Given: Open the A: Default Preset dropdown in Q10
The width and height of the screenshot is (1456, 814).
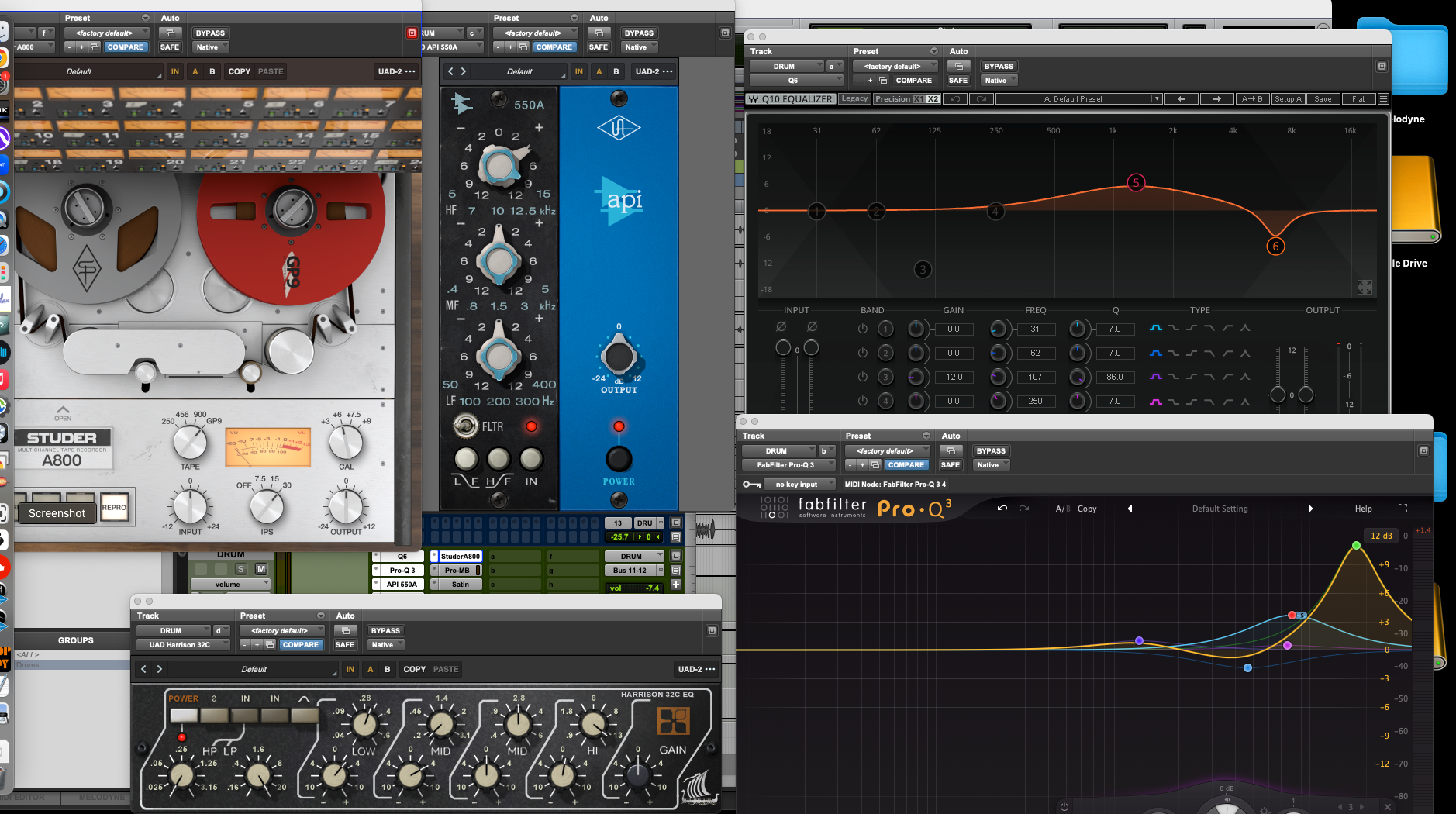Looking at the screenshot, I should click(x=1078, y=99).
